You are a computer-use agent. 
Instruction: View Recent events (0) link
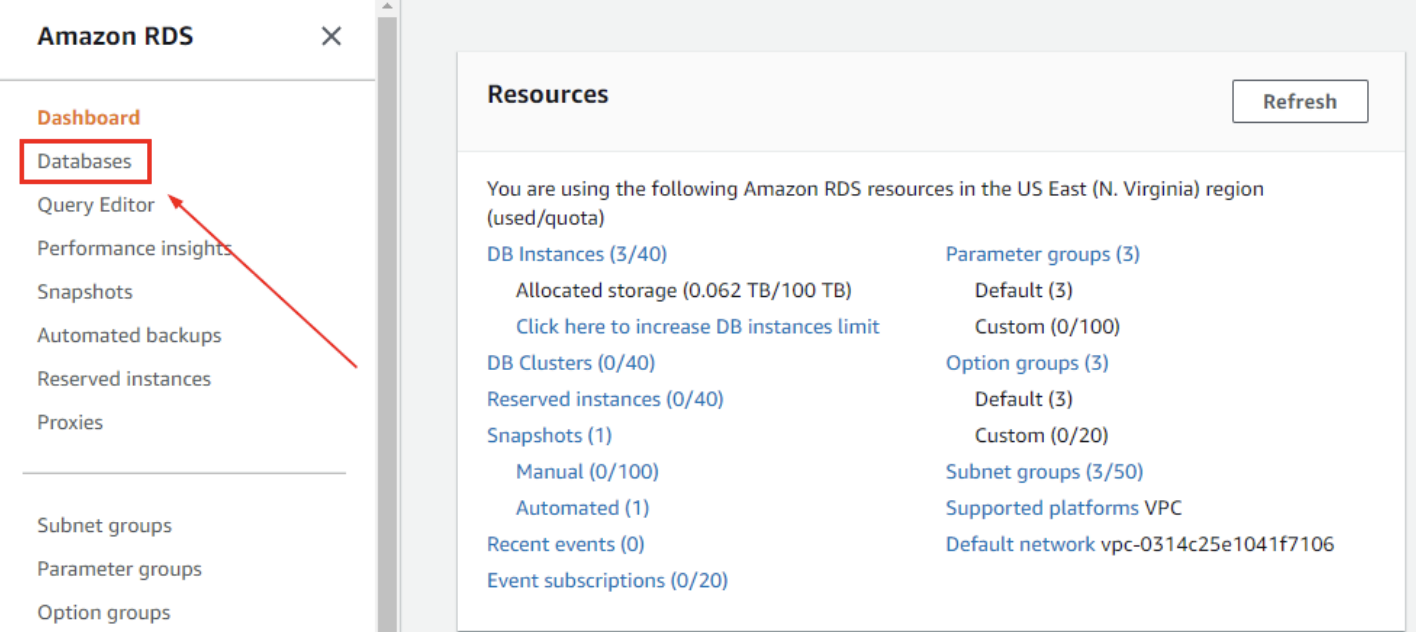click(565, 544)
